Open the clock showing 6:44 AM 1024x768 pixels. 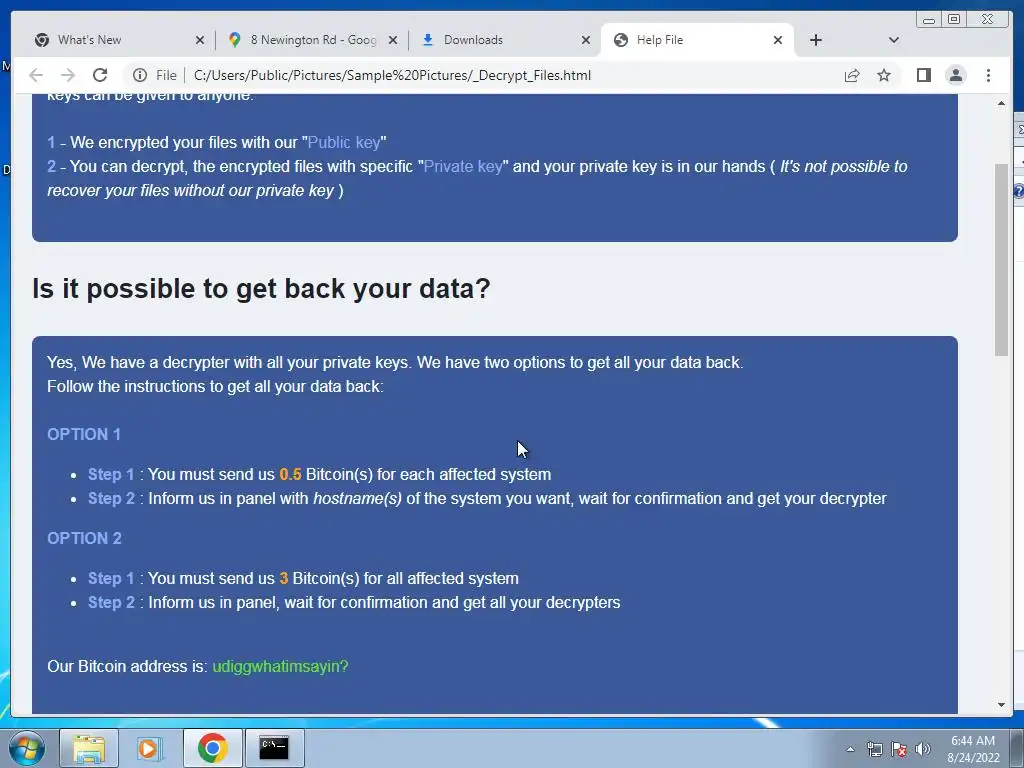pyautogui.click(x=973, y=749)
